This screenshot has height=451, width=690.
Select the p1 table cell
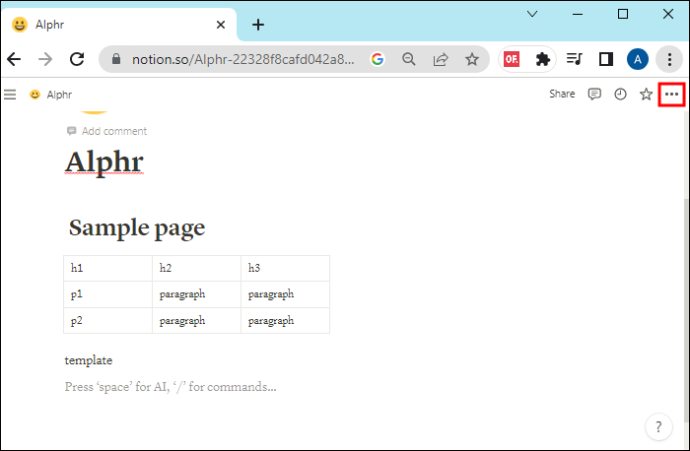(x=108, y=294)
